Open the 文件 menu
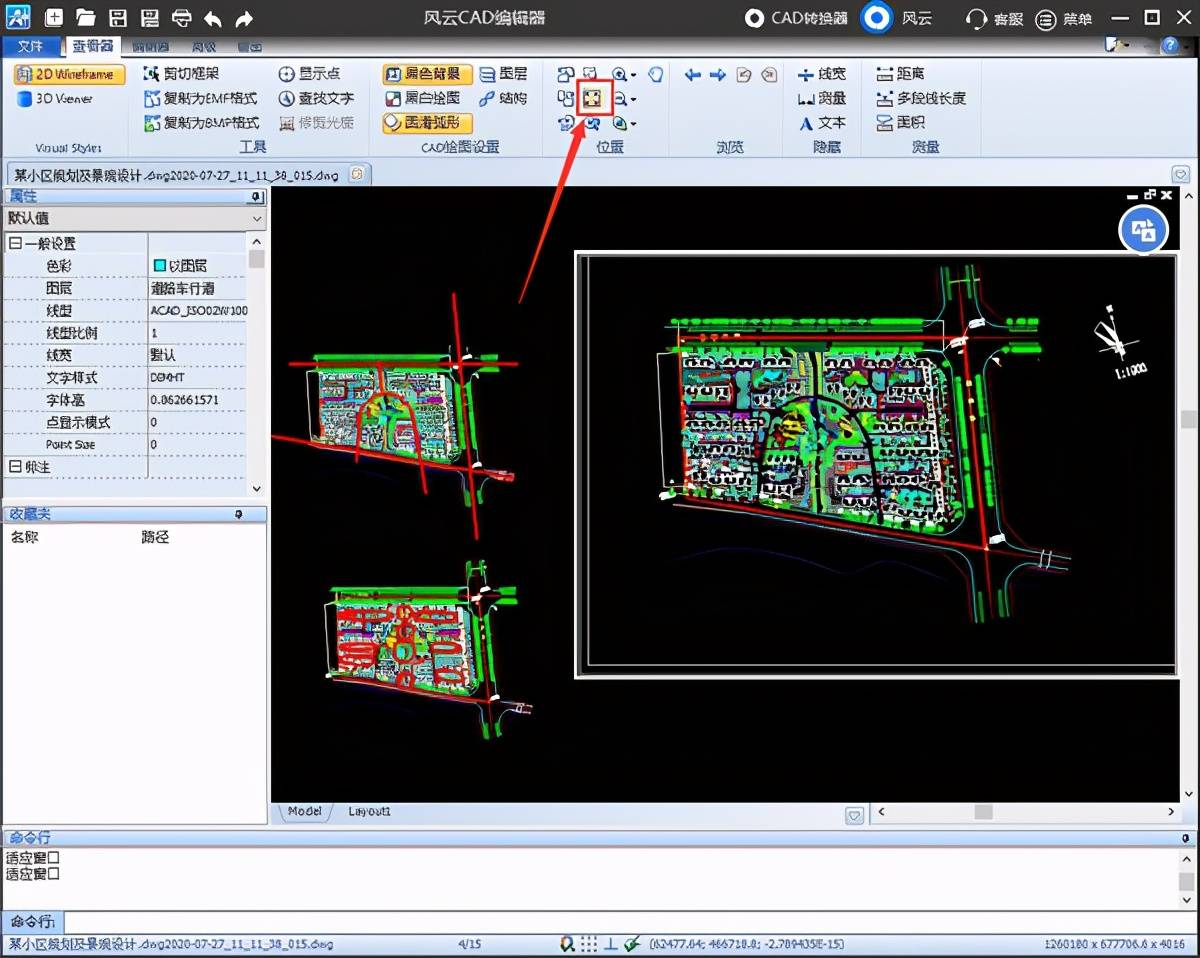 click(x=31, y=46)
